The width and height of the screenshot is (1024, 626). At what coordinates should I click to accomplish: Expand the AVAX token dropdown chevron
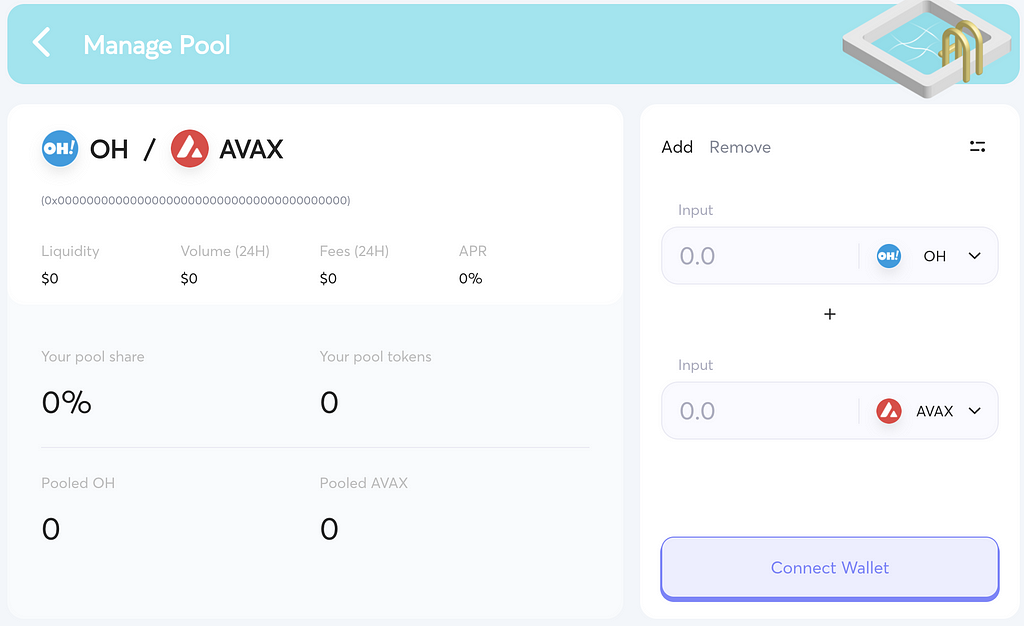pos(974,411)
